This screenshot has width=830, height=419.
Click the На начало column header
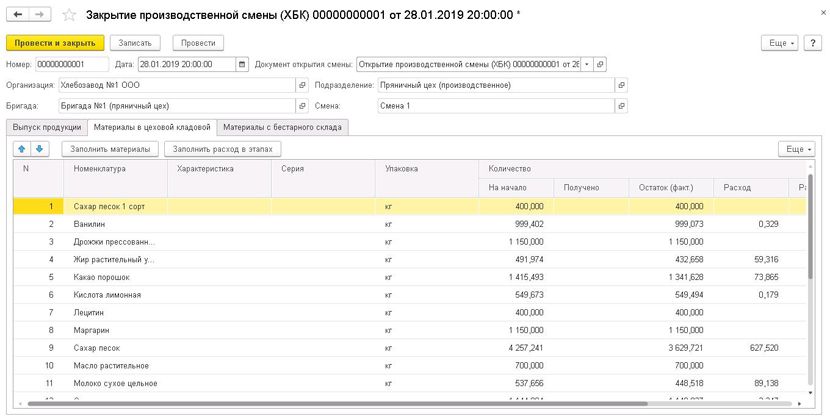[516, 188]
